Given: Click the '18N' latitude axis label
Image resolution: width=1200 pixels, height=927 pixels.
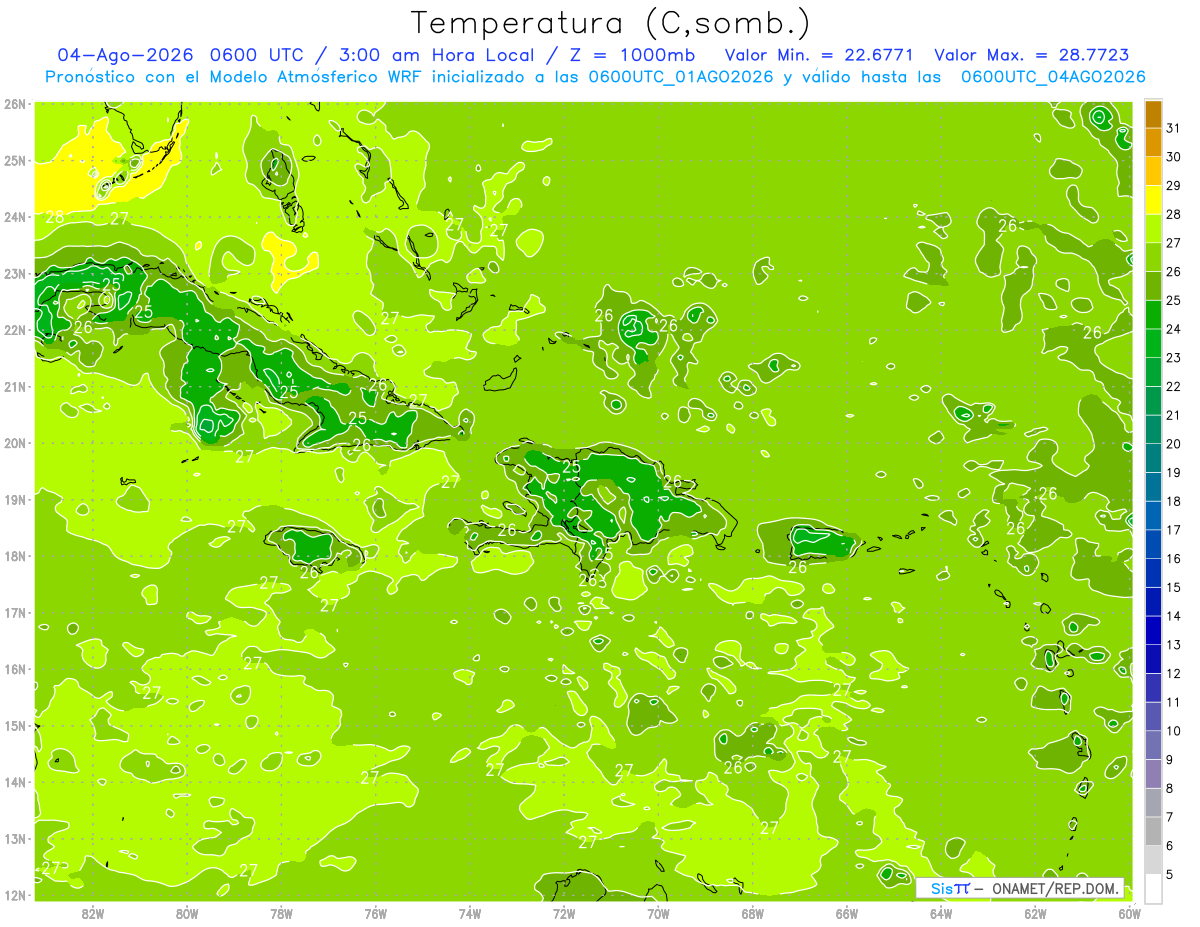Looking at the screenshot, I should click(15, 556).
